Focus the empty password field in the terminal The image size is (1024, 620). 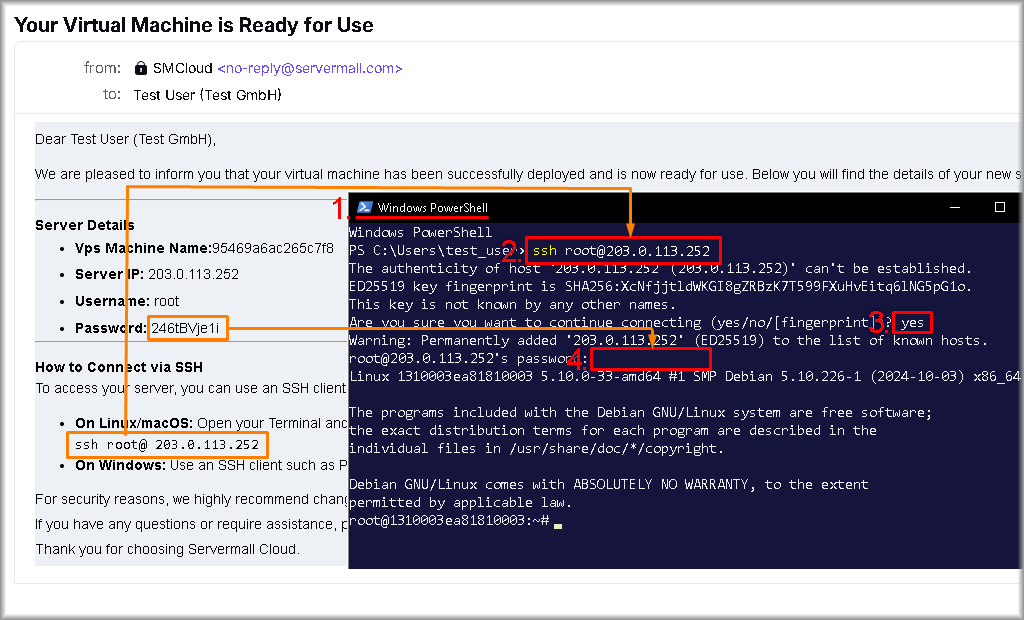pos(650,359)
